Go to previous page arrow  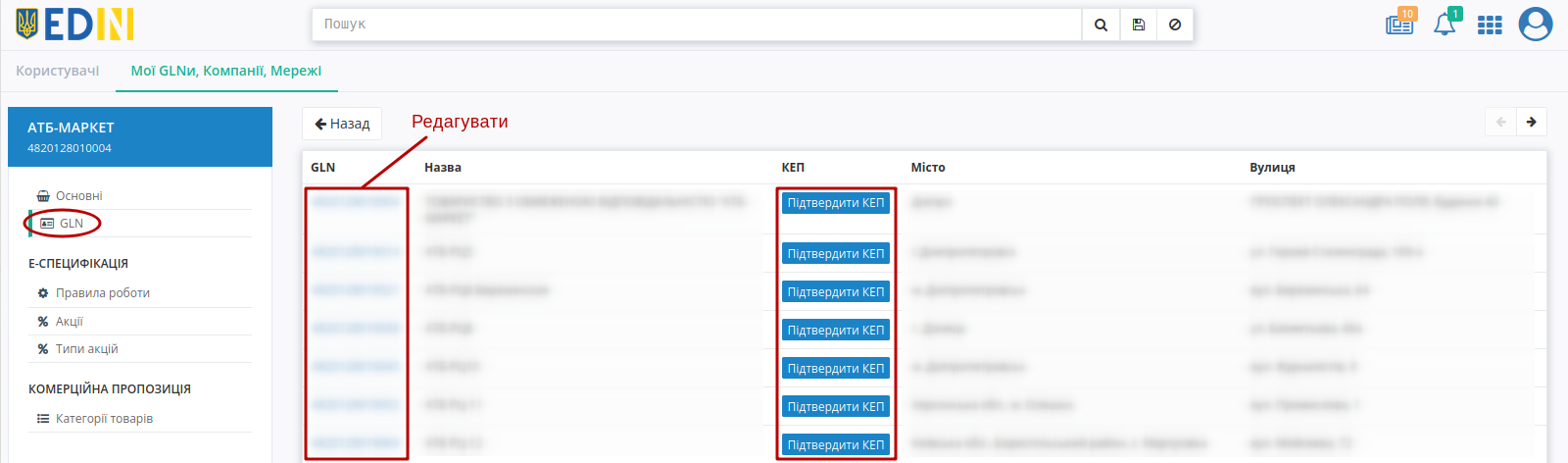click(x=1500, y=122)
